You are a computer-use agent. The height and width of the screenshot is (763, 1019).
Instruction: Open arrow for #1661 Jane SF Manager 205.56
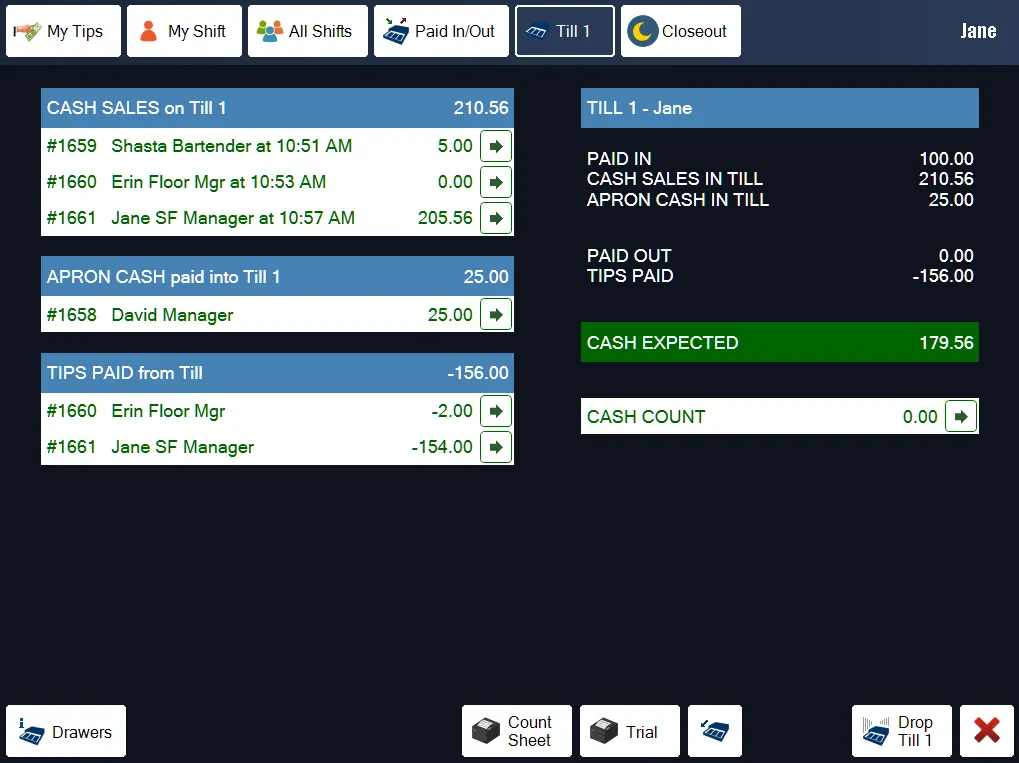[496, 218]
